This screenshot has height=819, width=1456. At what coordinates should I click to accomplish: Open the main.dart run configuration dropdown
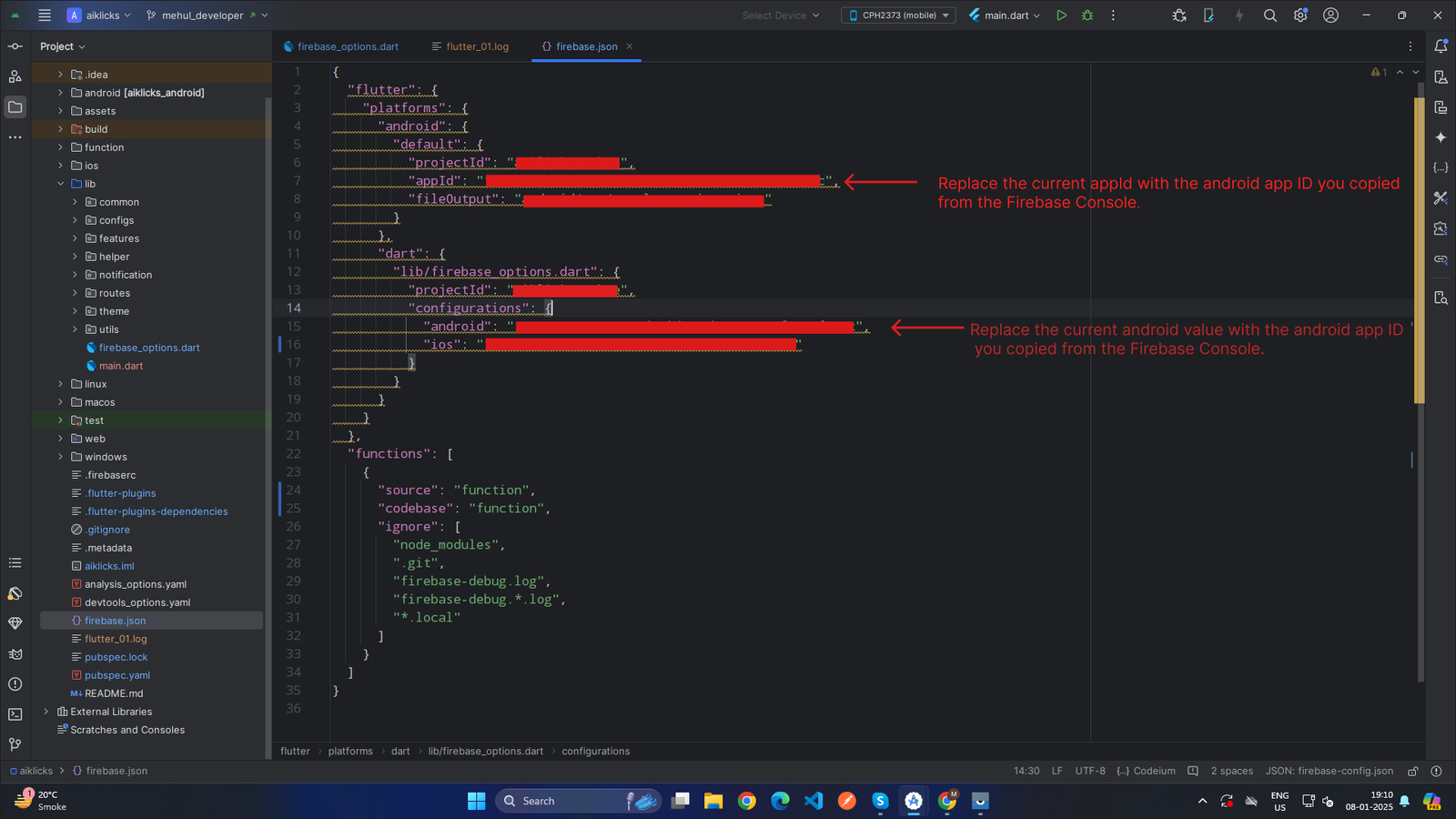click(x=1005, y=15)
